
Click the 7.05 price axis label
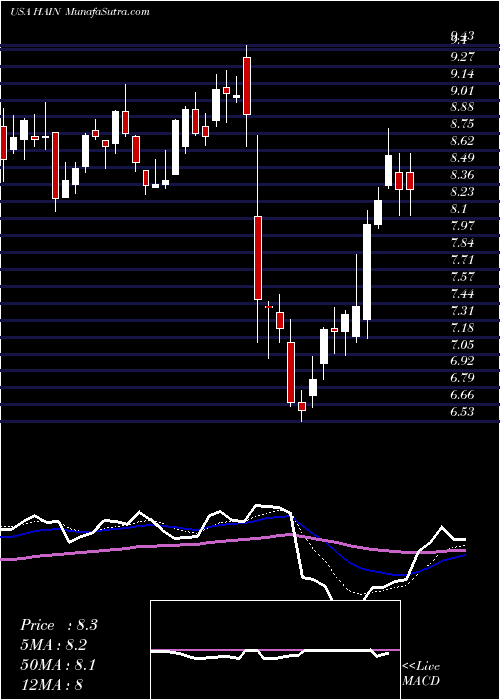[x=462, y=344]
